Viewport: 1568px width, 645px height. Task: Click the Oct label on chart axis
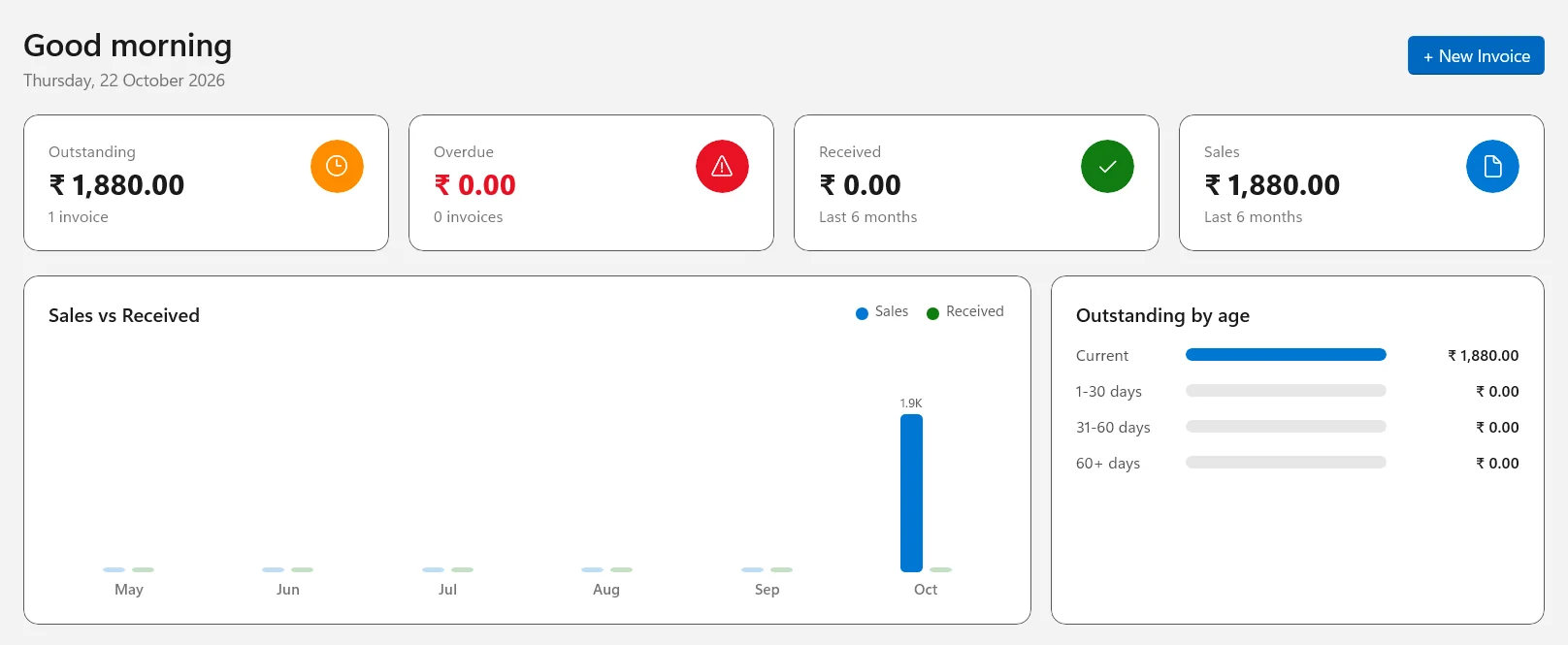pos(926,590)
